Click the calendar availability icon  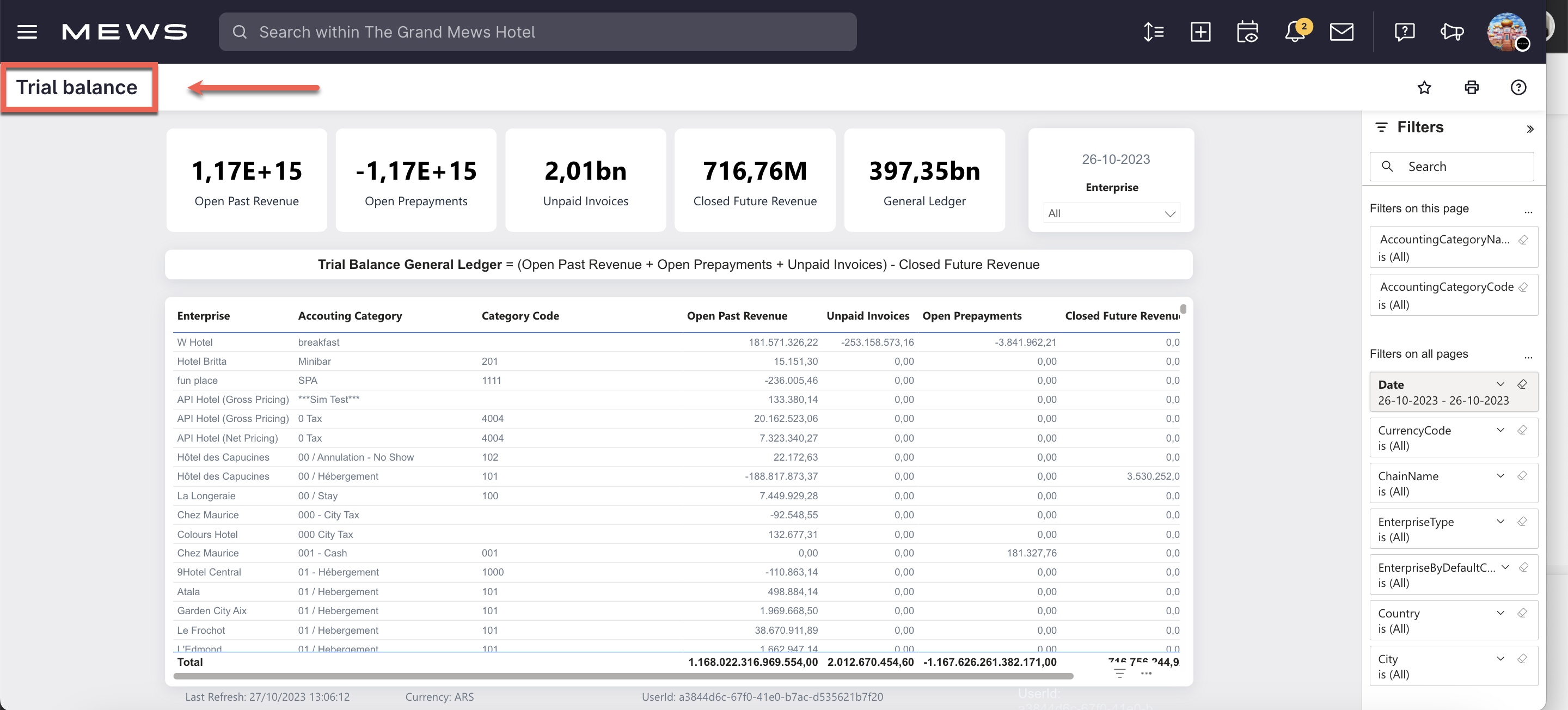coord(1247,32)
